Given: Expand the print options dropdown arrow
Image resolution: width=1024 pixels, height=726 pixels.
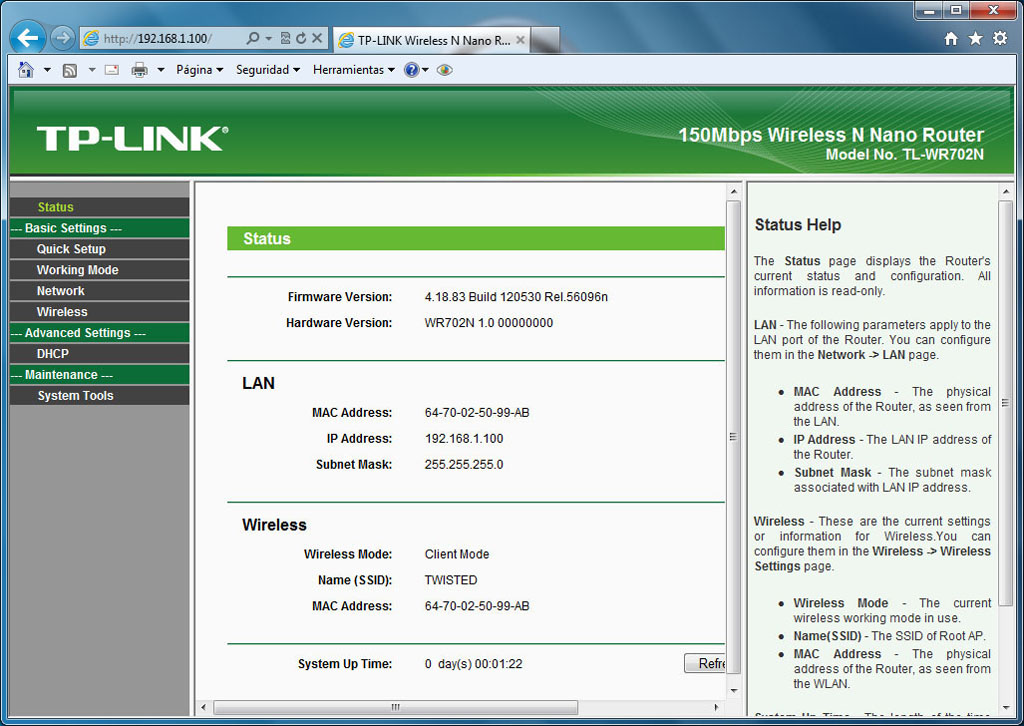Looking at the screenshot, I should (x=161, y=70).
